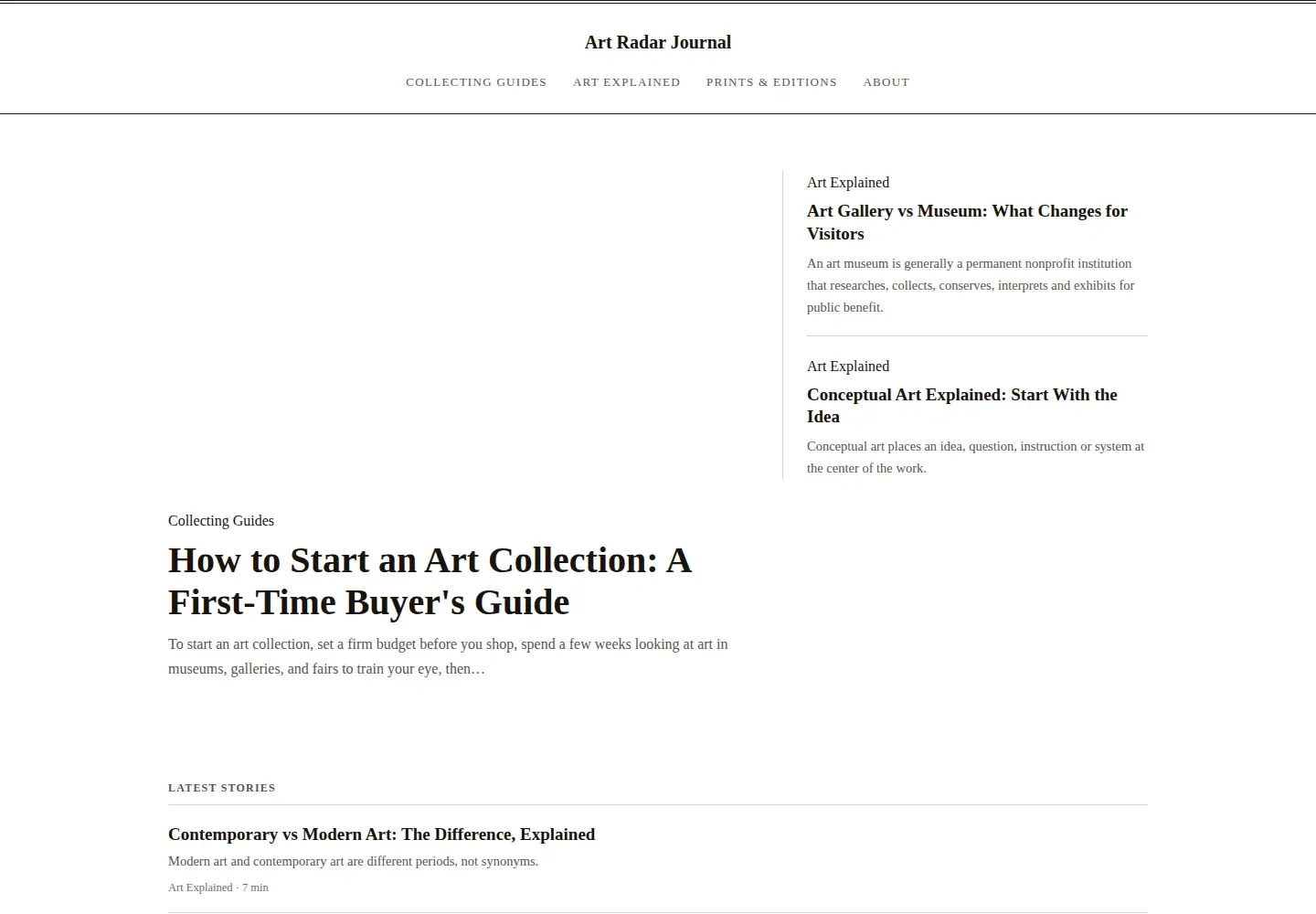Viewport: 1316px width, 914px height.
Task: Open Contemporary vs Modern Art story
Action: tap(381, 834)
